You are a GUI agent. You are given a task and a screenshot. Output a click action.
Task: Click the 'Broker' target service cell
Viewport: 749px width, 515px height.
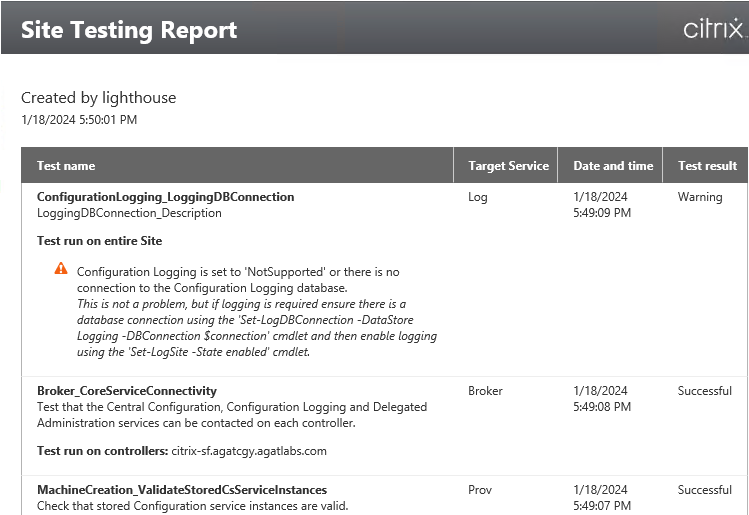click(x=485, y=391)
